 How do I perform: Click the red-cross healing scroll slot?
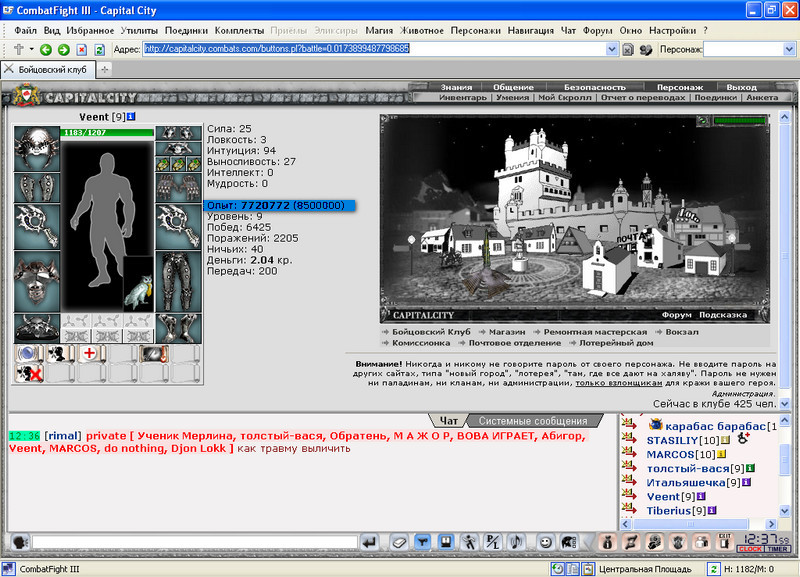tap(90, 353)
